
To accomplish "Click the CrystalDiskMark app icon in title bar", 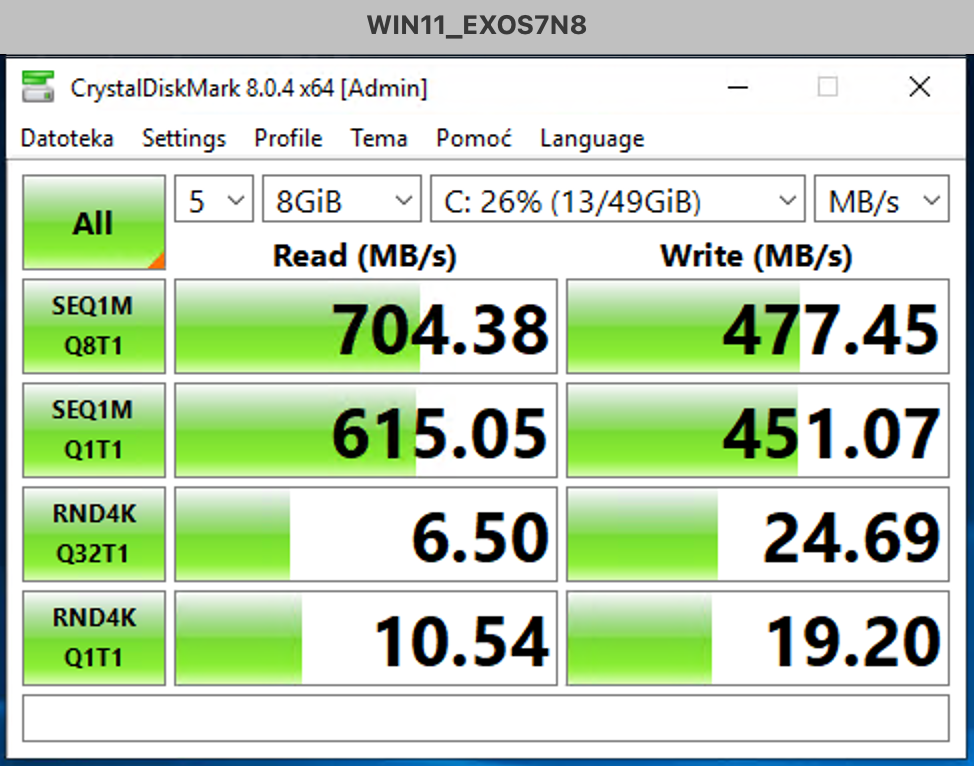I will coord(38,86).
